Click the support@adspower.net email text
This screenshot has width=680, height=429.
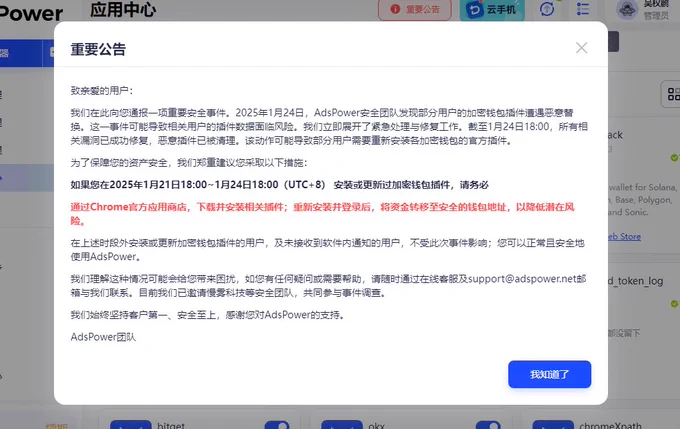tap(522, 279)
